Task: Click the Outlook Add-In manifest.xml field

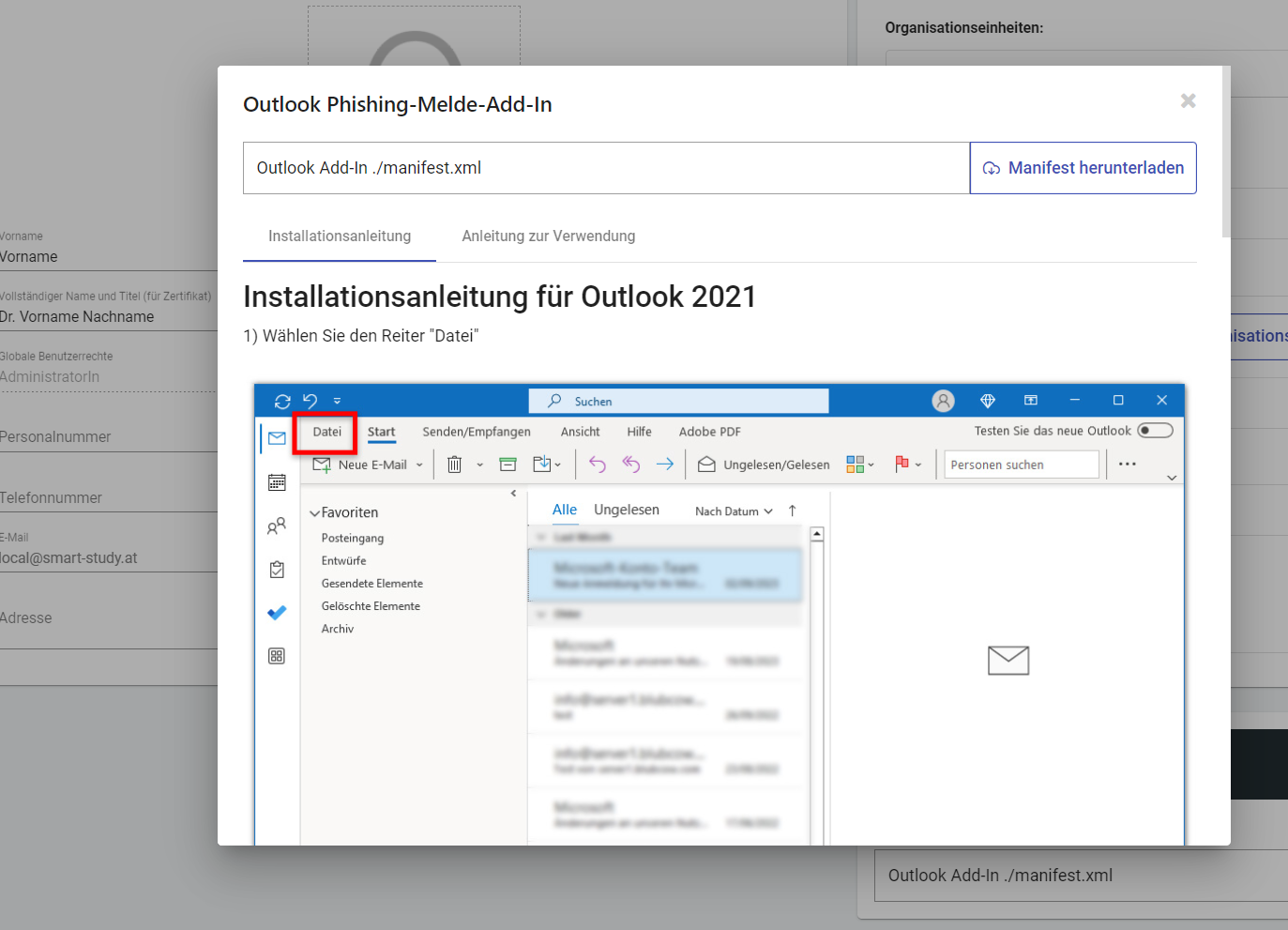Action: pyautogui.click(x=605, y=168)
